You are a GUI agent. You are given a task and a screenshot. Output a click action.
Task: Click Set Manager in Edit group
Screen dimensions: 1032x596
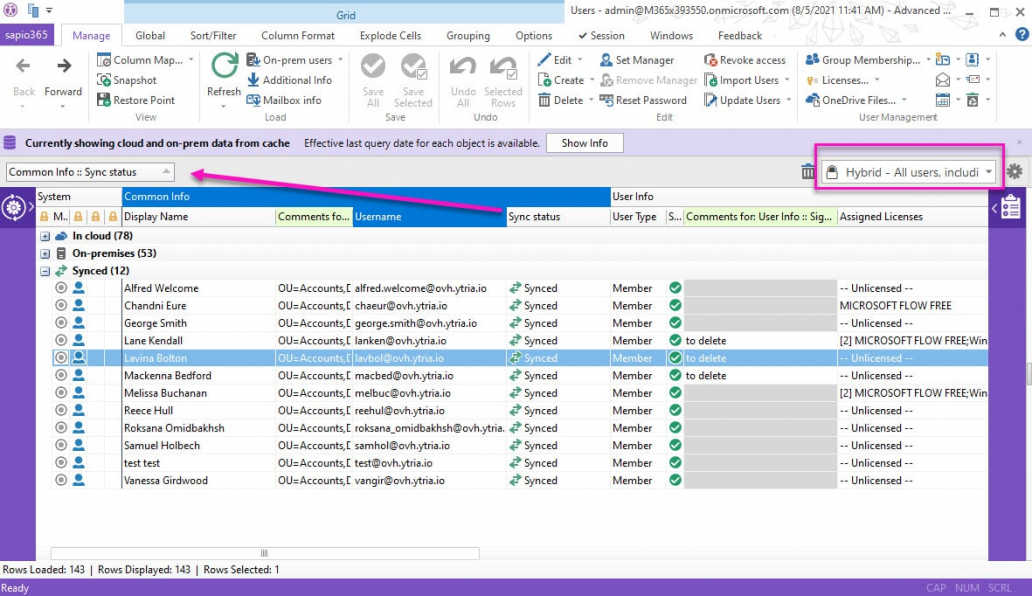(x=636, y=60)
